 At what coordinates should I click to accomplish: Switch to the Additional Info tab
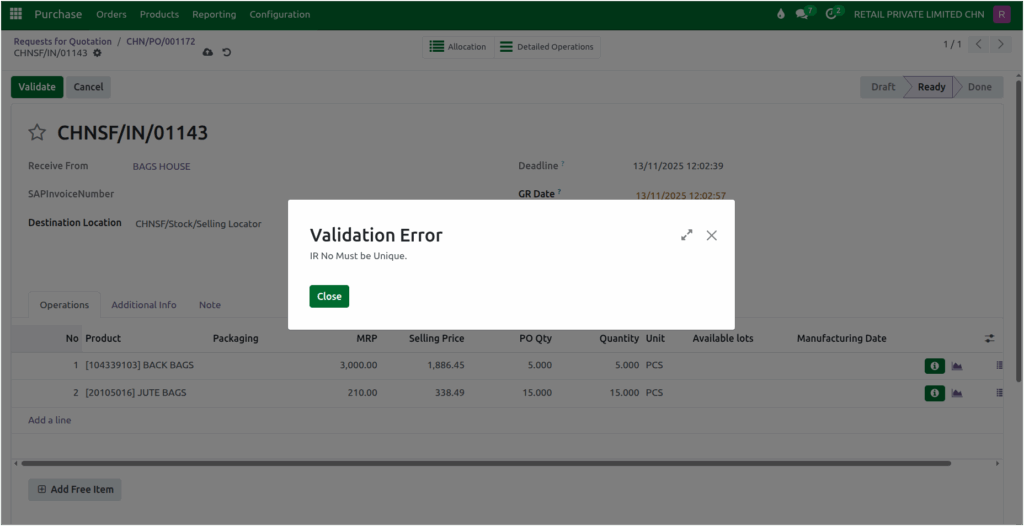pyautogui.click(x=144, y=305)
